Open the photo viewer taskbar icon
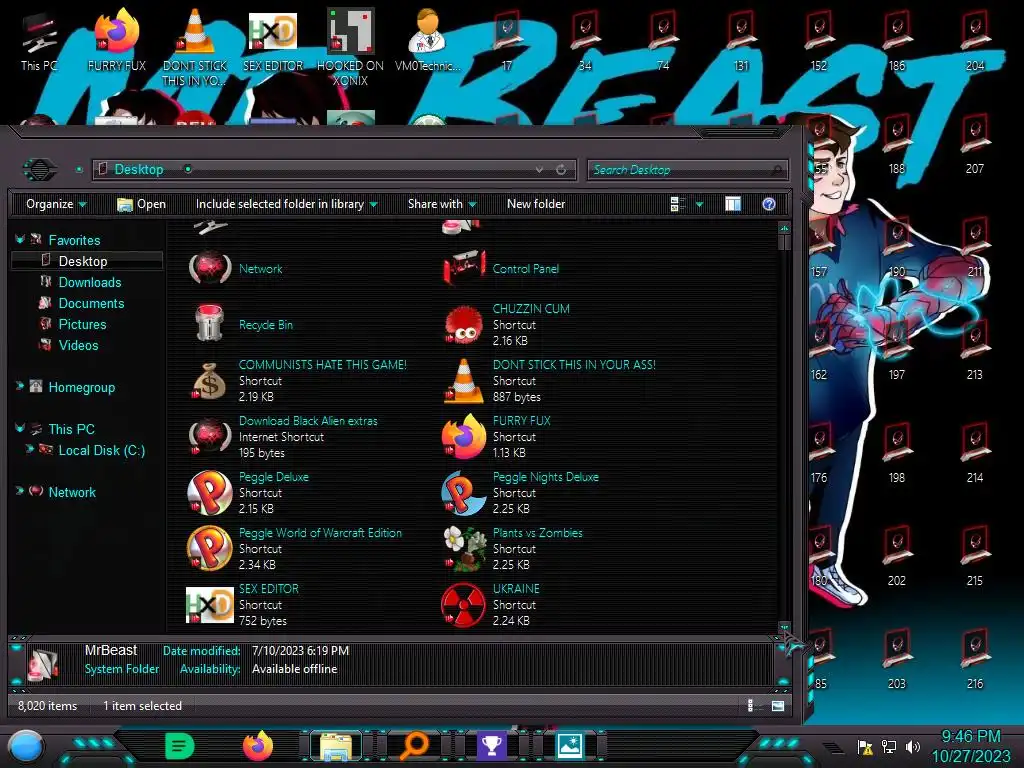The height and width of the screenshot is (768, 1024). (569, 746)
